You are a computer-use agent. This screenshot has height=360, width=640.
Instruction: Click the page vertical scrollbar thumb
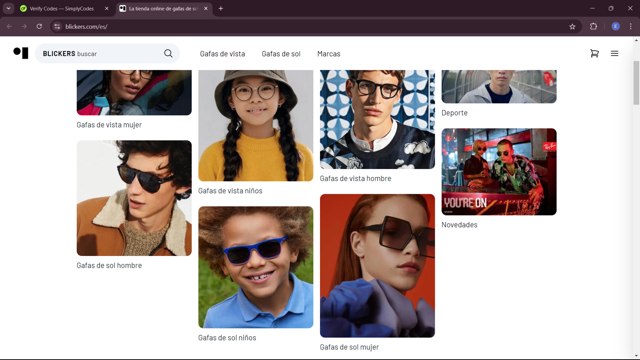pos(636,83)
